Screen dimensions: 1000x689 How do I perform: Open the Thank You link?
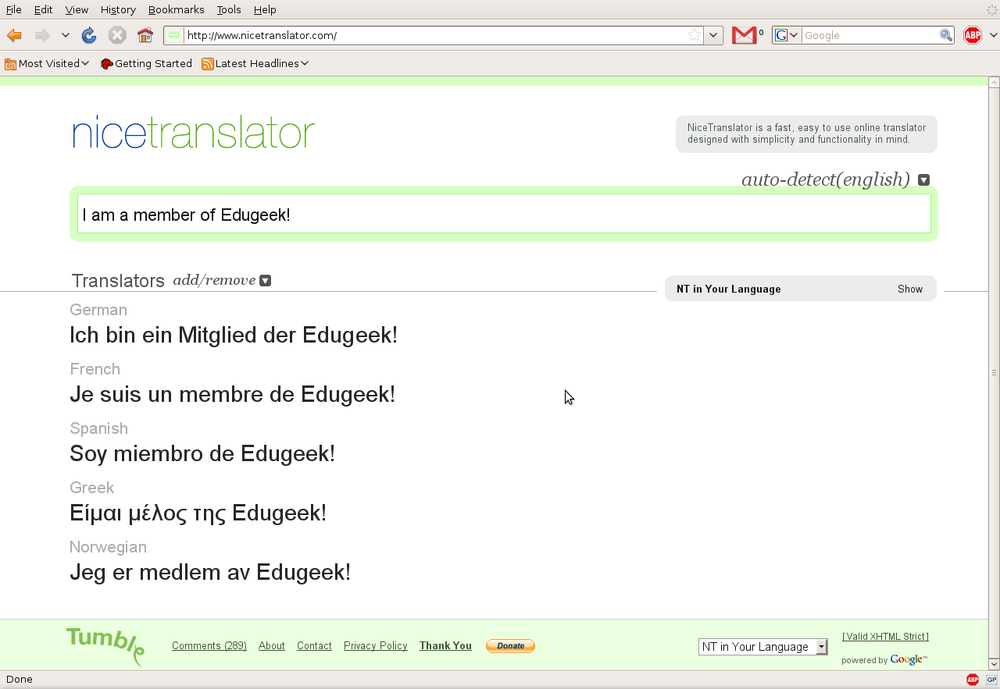(x=446, y=646)
